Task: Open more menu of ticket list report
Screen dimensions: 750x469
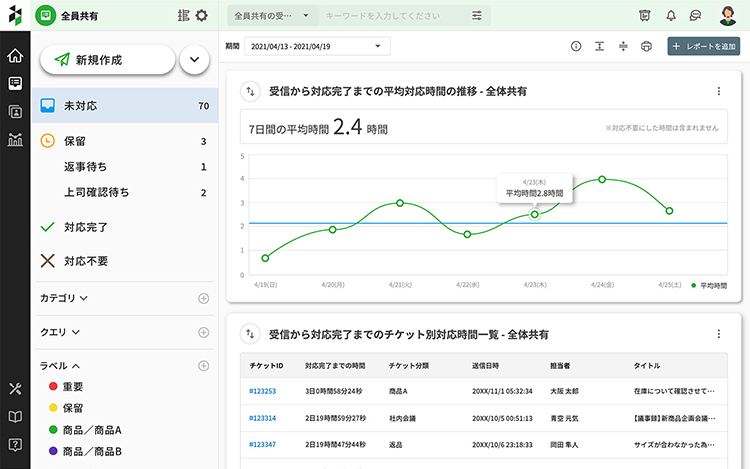Action: (718, 334)
